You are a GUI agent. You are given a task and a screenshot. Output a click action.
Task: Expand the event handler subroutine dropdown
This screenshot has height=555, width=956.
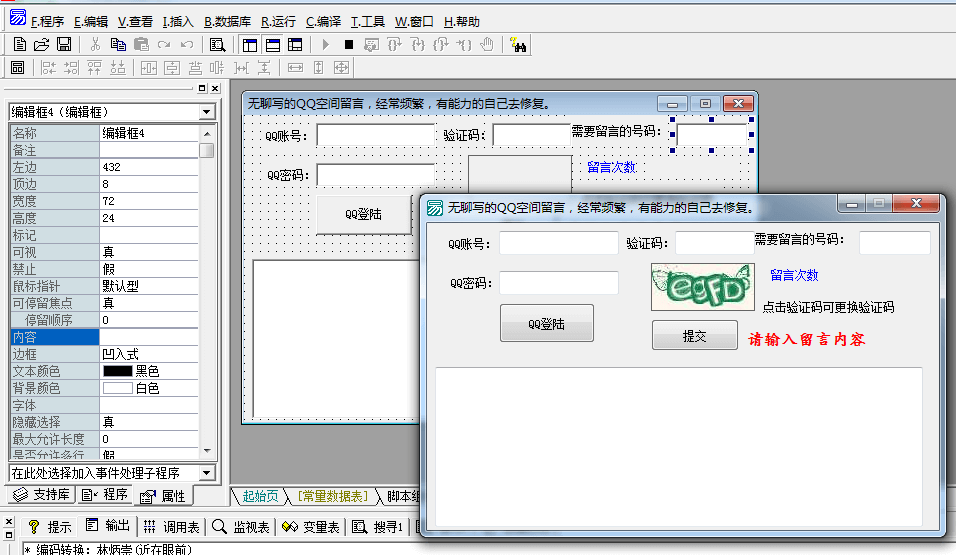tap(206, 472)
